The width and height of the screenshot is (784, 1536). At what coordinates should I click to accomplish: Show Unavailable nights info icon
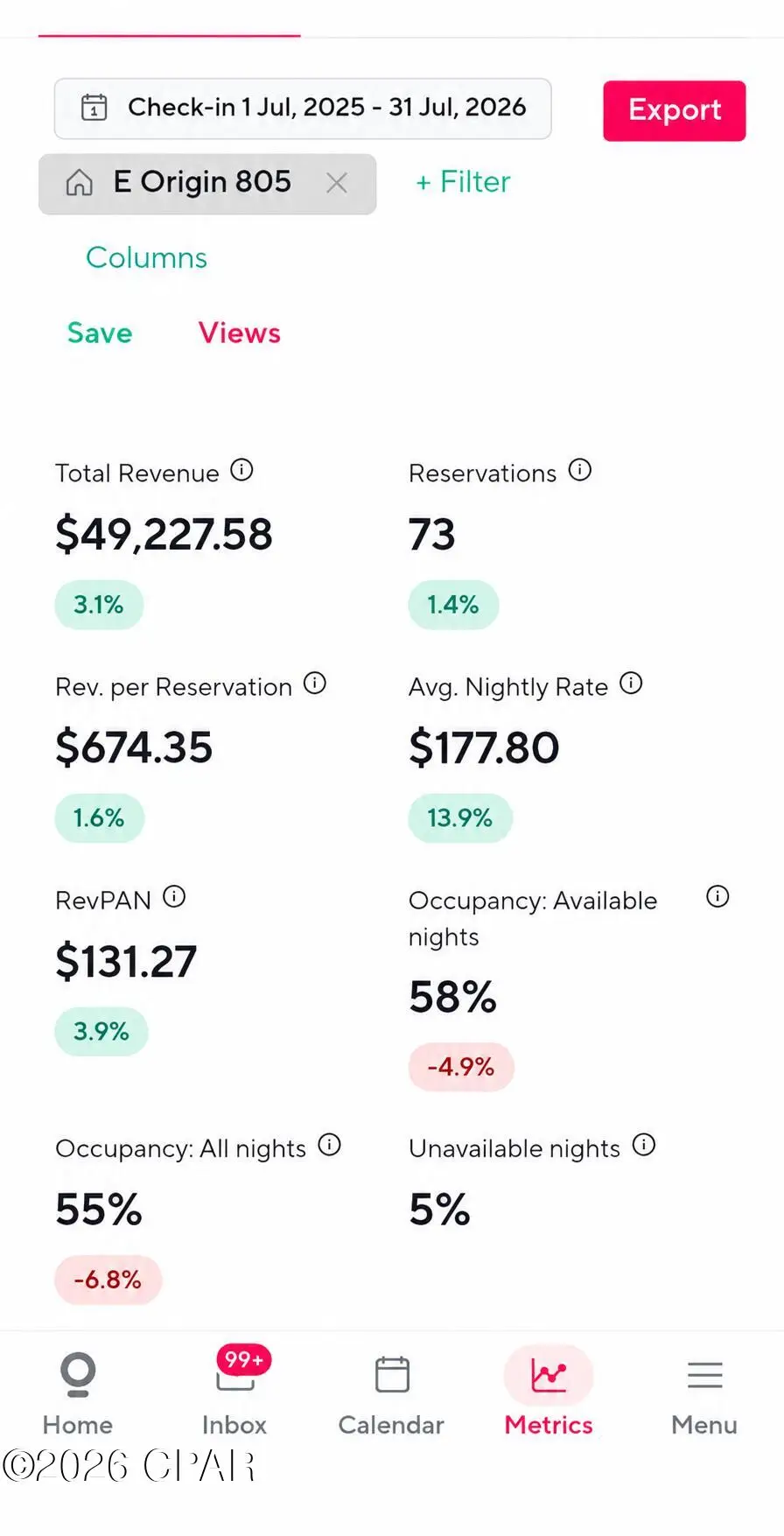click(644, 1145)
